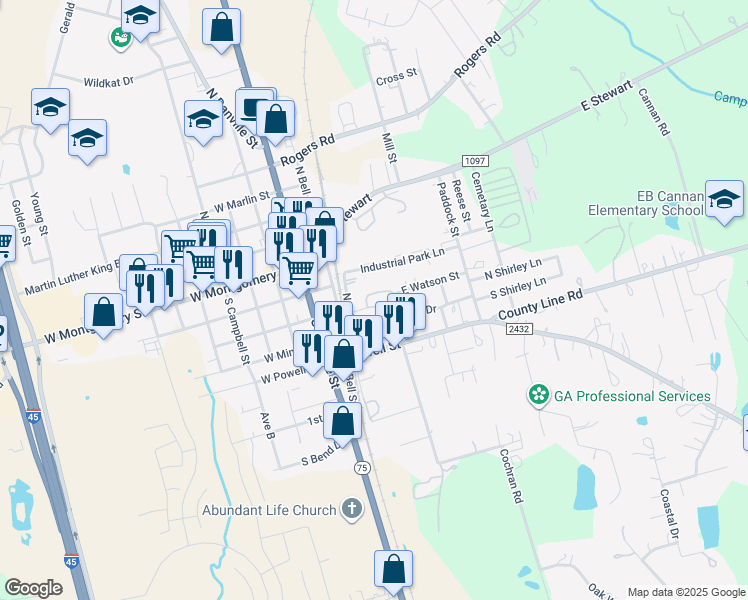Select the restaurant marker next to S Campbell St
Image resolution: width=748 pixels, height=600 pixels.
click(233, 268)
